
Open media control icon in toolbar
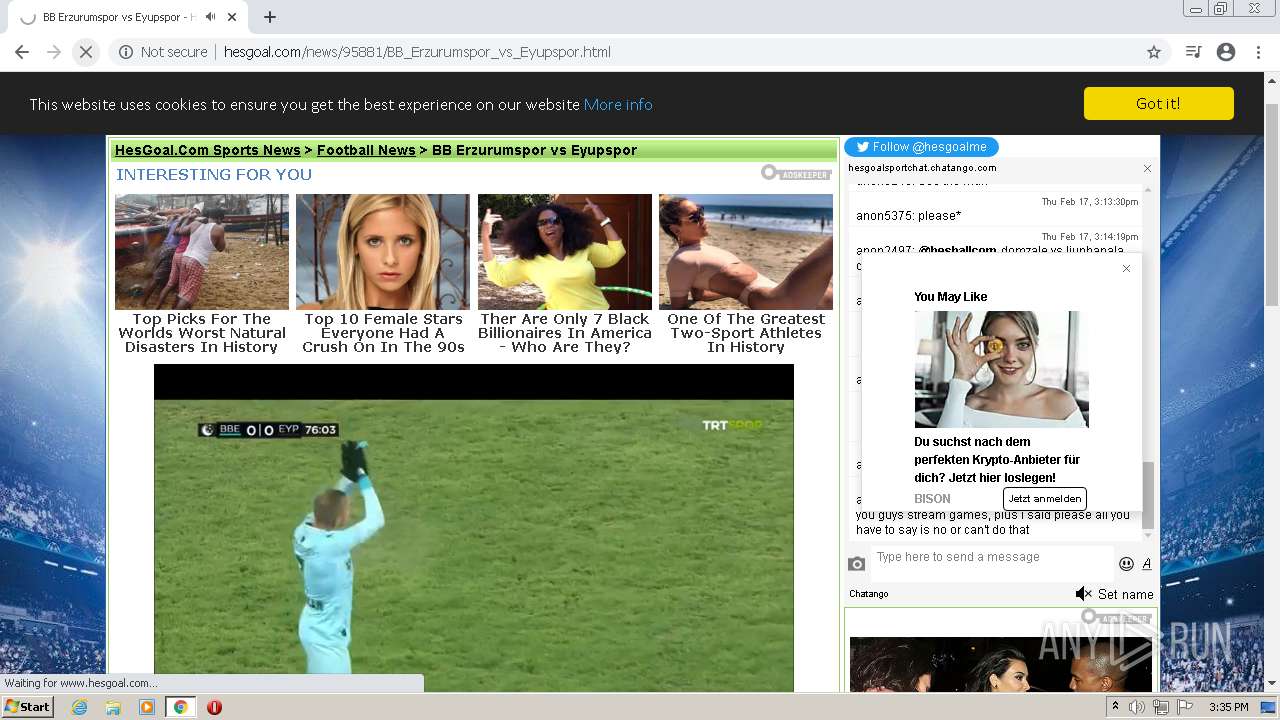pos(1193,52)
